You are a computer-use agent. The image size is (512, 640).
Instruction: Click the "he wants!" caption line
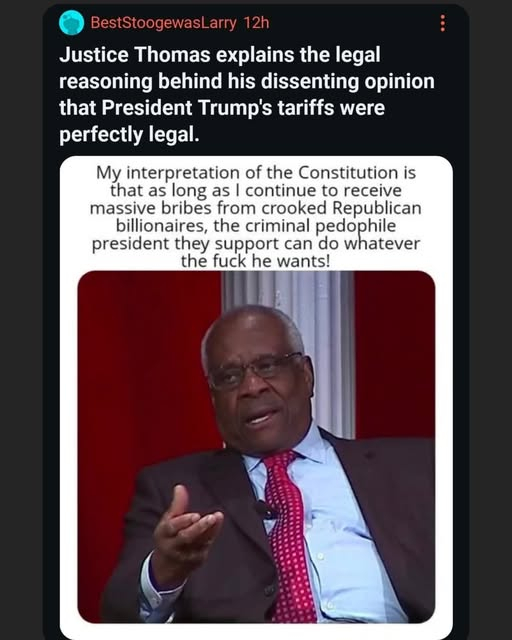(255, 261)
